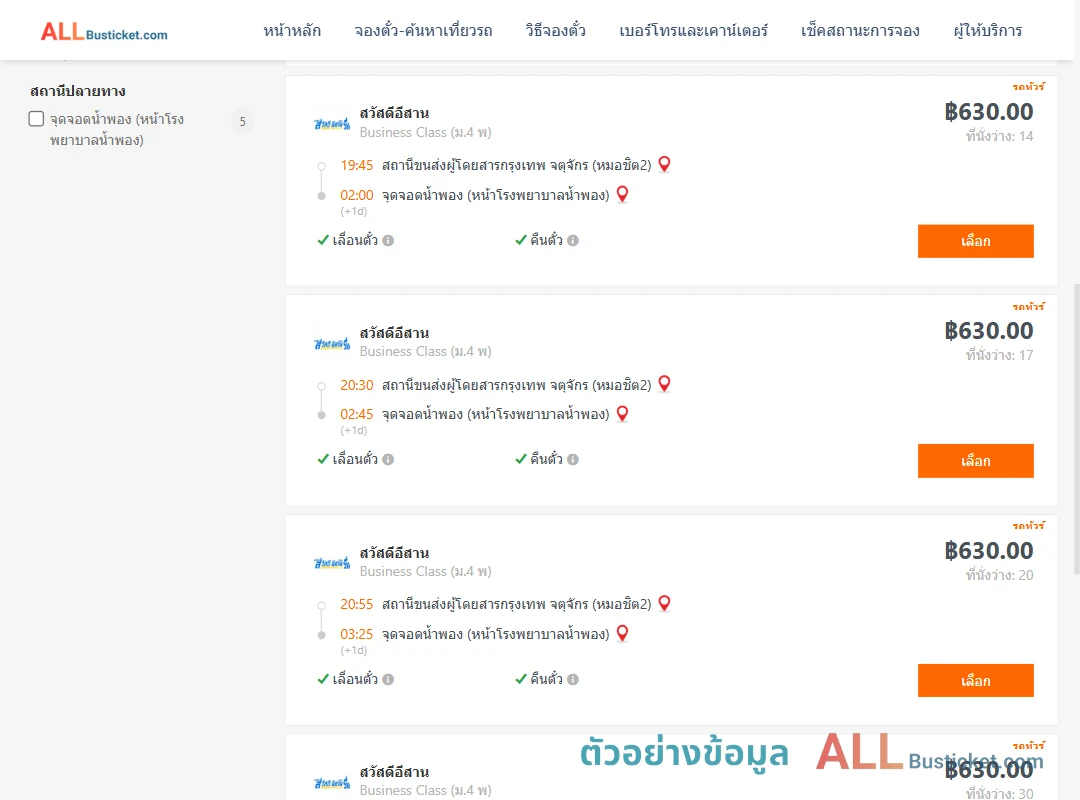Click the count badge 5 beside destination filter
The width and height of the screenshot is (1080, 800).
point(242,121)
